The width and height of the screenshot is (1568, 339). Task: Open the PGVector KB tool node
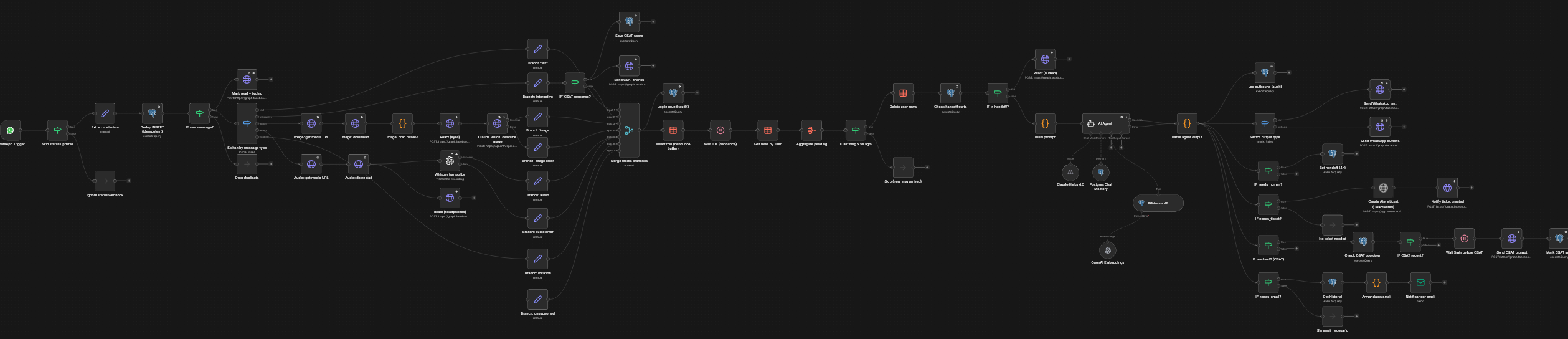coord(1158,203)
